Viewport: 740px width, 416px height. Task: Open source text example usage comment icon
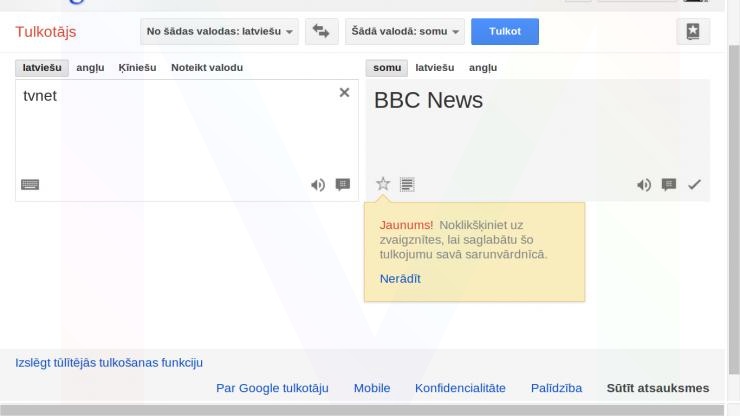[343, 184]
